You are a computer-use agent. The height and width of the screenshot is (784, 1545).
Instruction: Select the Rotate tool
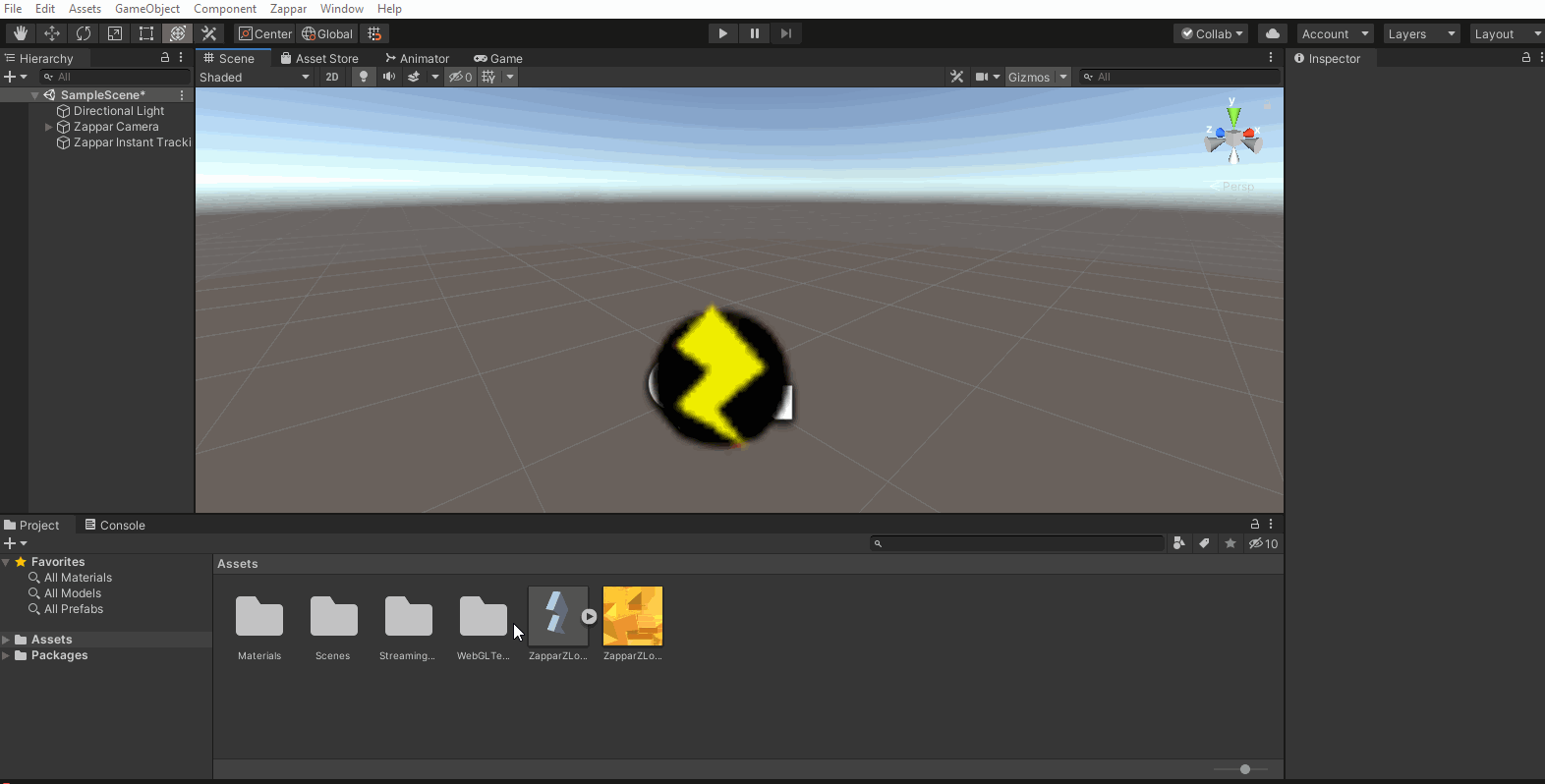point(84,33)
